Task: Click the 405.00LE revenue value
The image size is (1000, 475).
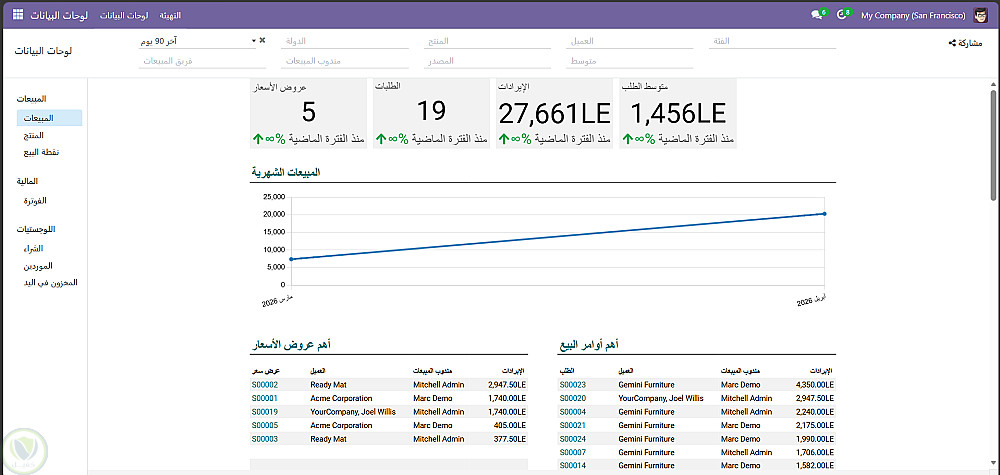Action: coord(511,425)
